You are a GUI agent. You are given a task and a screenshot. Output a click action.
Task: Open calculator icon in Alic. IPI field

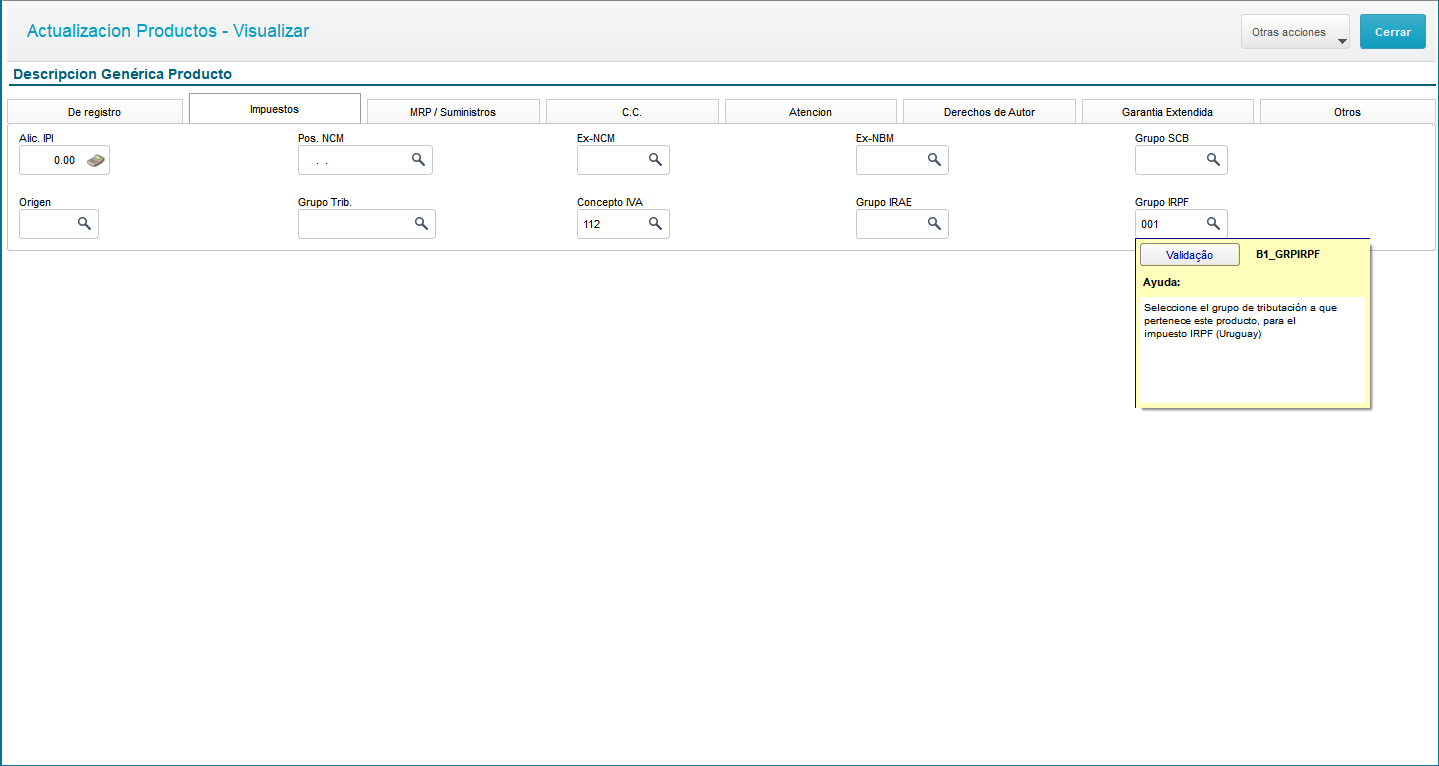click(x=95, y=160)
